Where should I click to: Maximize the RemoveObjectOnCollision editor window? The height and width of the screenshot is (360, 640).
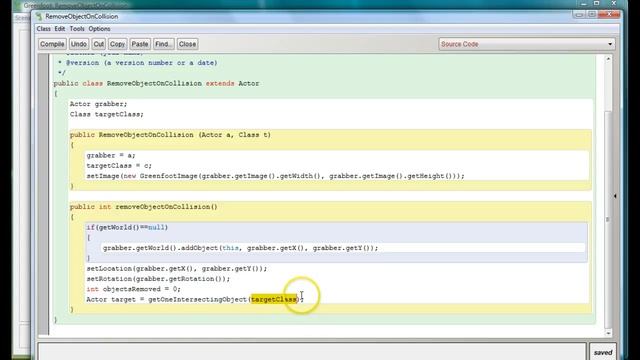592,14
